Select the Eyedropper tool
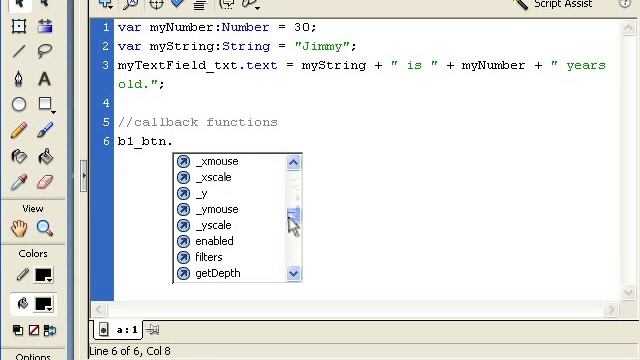This screenshot has width=640, height=360. click(19, 182)
